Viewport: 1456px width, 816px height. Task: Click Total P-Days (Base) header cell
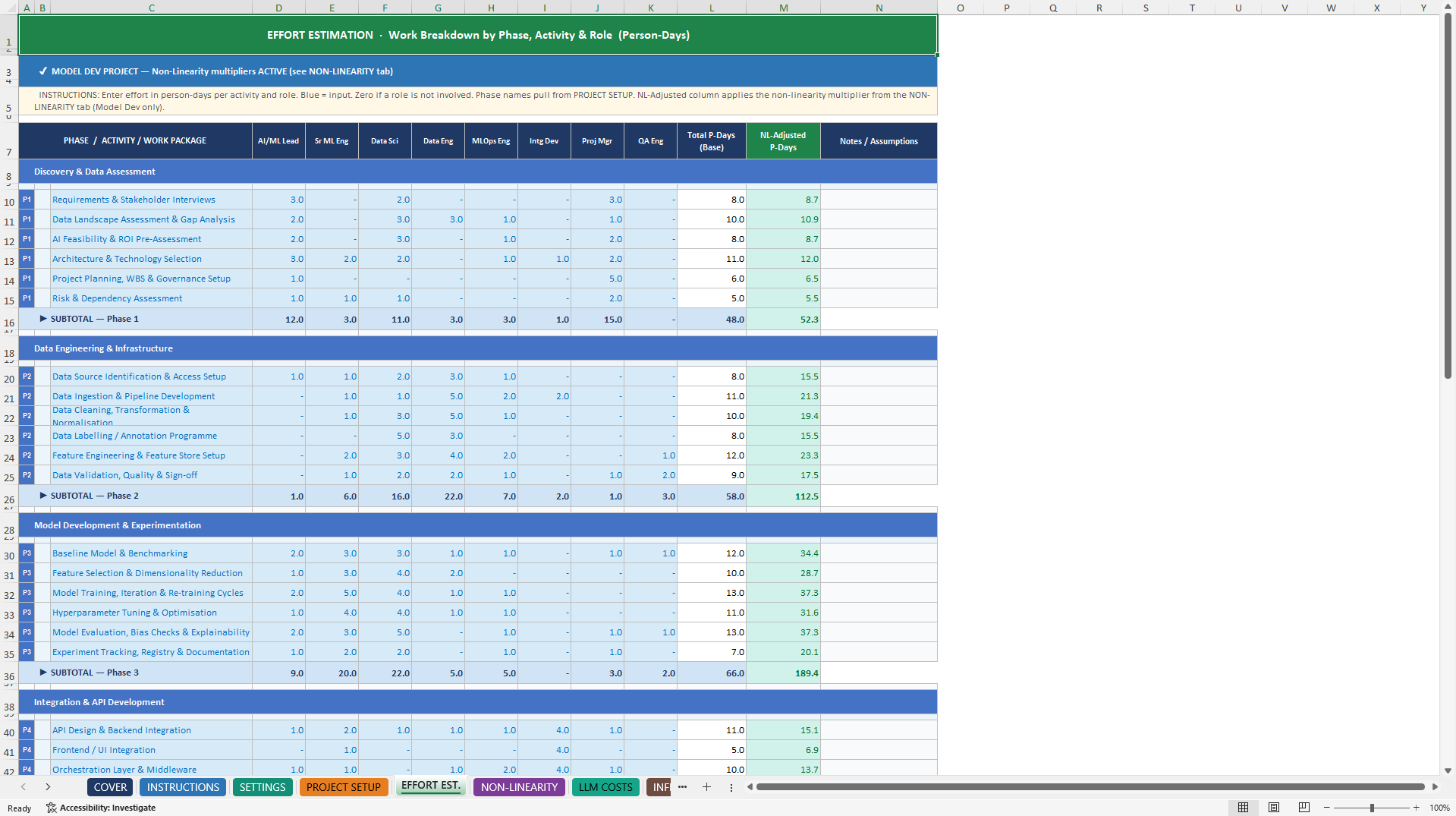(711, 141)
